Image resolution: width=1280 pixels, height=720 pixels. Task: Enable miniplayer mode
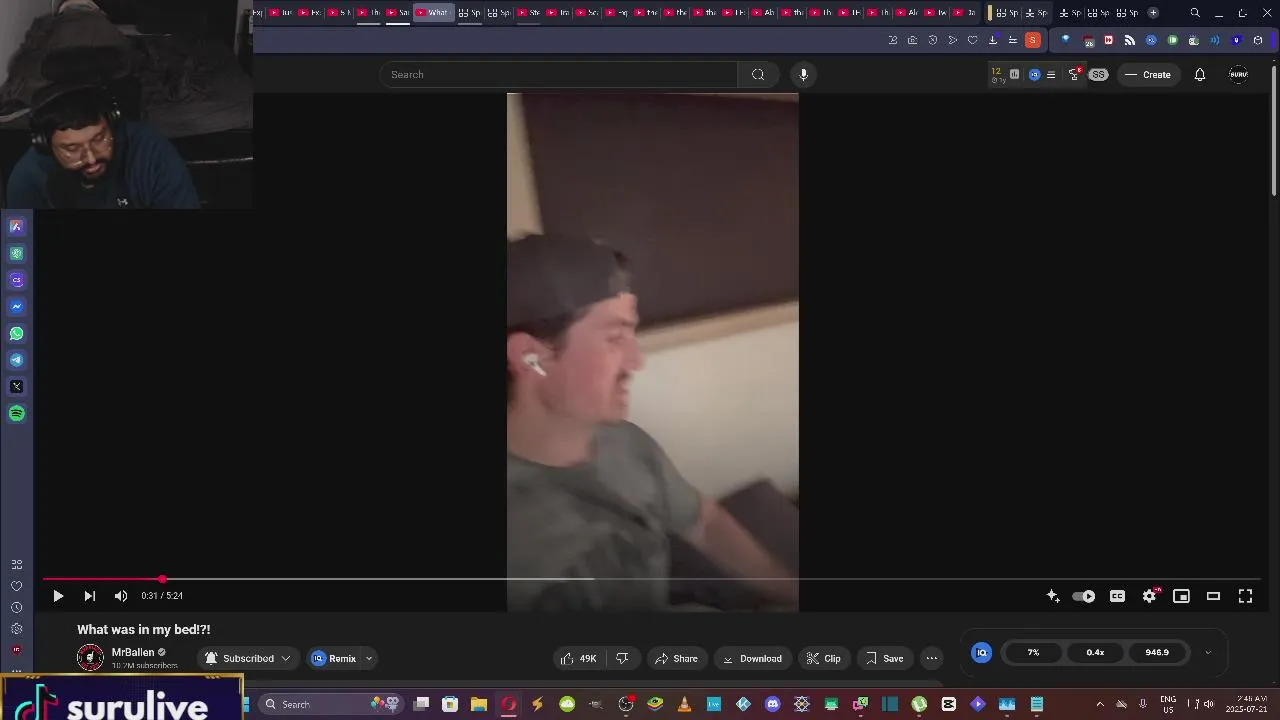tap(1181, 596)
